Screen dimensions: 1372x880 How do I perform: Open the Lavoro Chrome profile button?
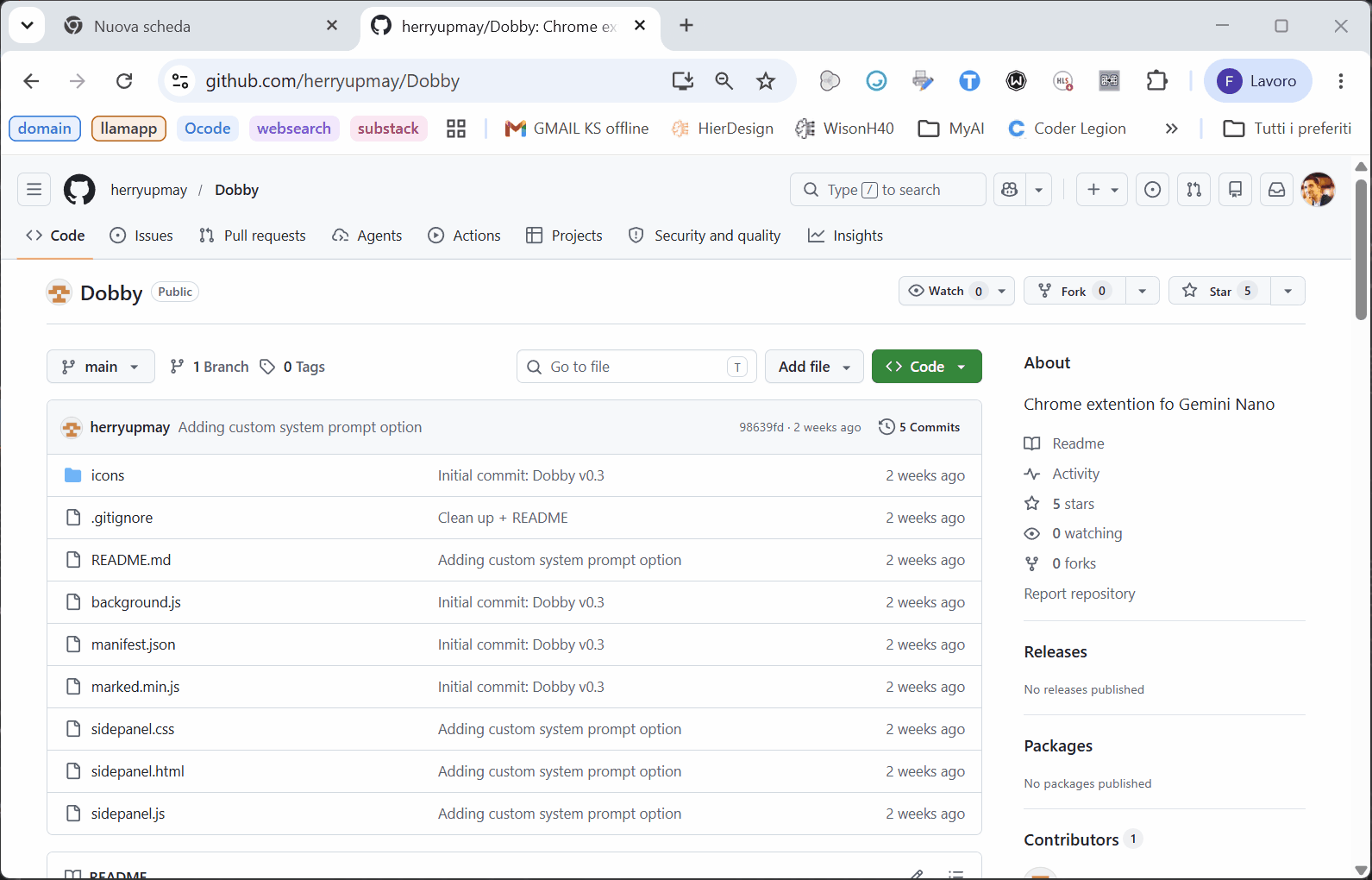[x=1258, y=81]
